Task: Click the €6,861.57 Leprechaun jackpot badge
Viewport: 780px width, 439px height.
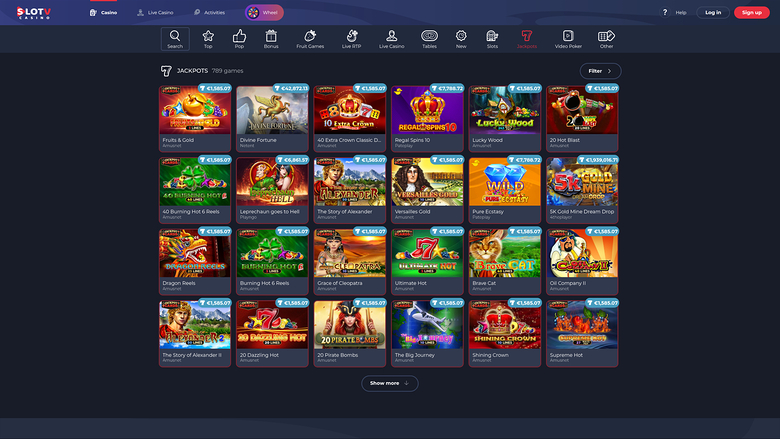Action: click(x=292, y=160)
